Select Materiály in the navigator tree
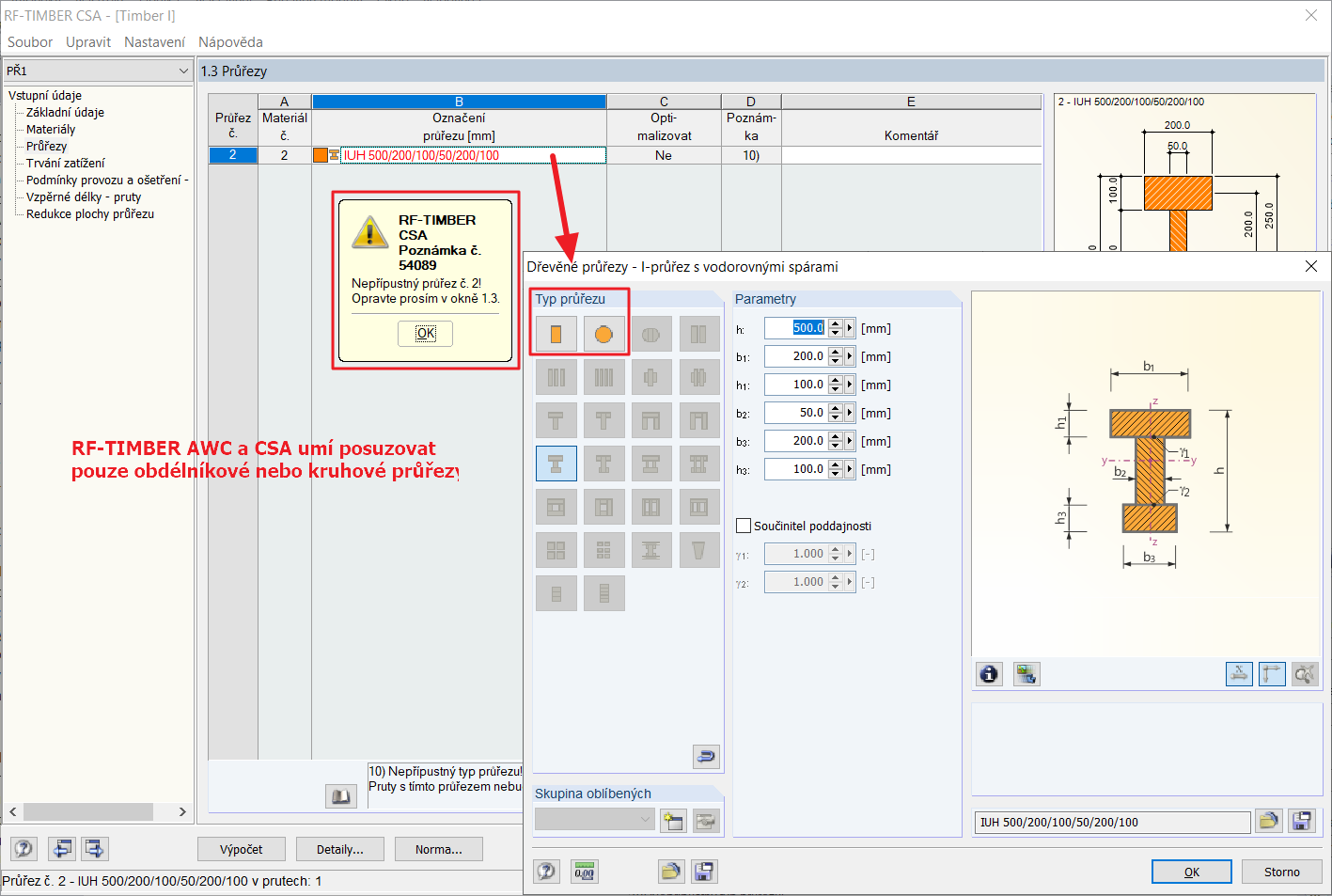This screenshot has width=1332, height=896. (51, 129)
